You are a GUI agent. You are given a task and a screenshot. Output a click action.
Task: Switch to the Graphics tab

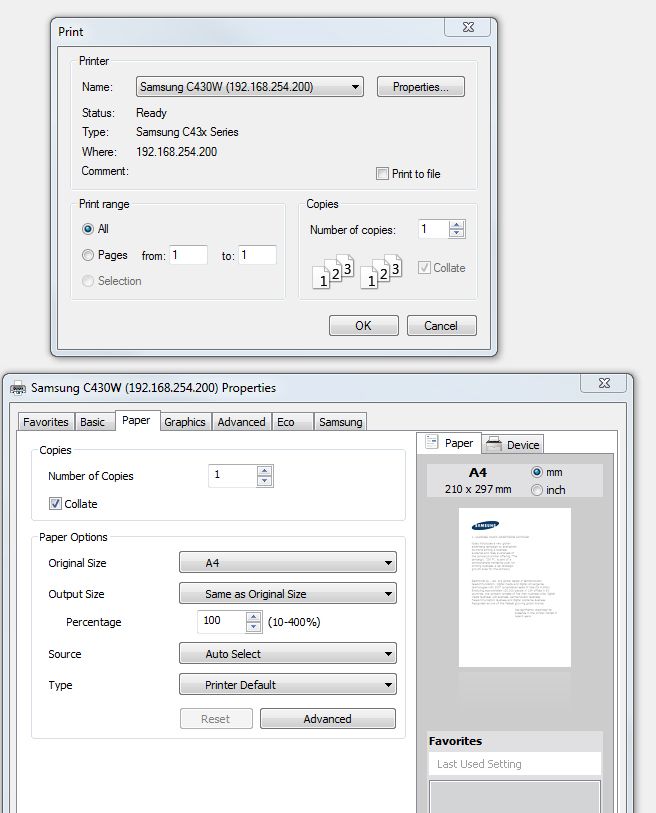(185, 422)
